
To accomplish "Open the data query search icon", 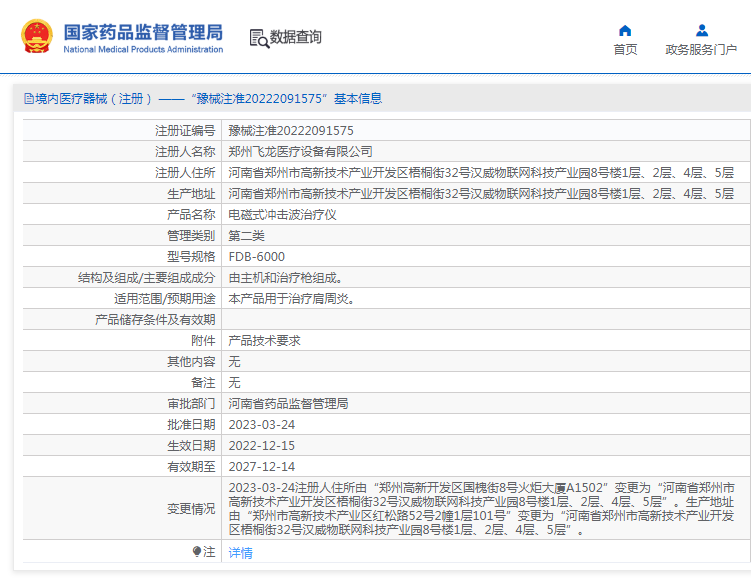I will [259, 38].
